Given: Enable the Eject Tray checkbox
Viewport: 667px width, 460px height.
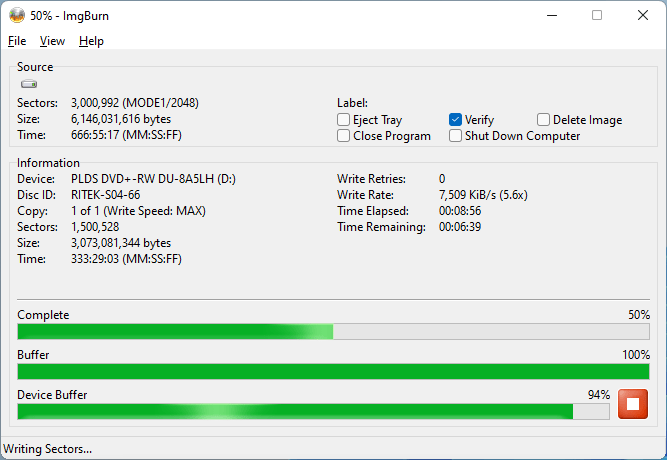Looking at the screenshot, I should 344,120.
